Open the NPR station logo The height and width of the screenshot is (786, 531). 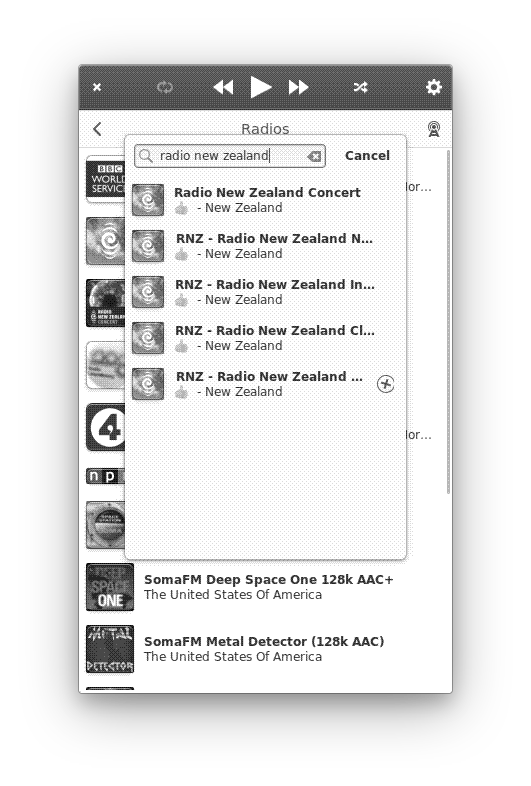[105, 476]
